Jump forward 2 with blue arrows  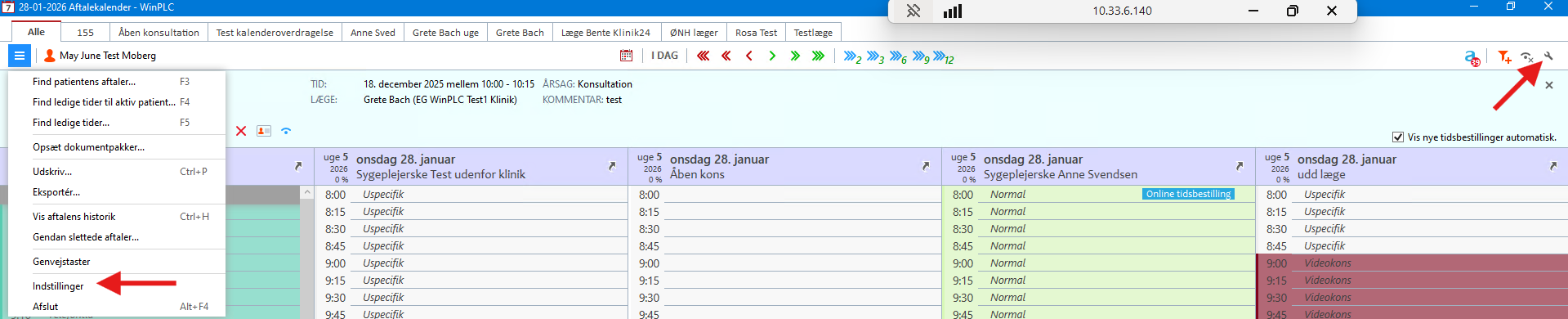tap(852, 56)
